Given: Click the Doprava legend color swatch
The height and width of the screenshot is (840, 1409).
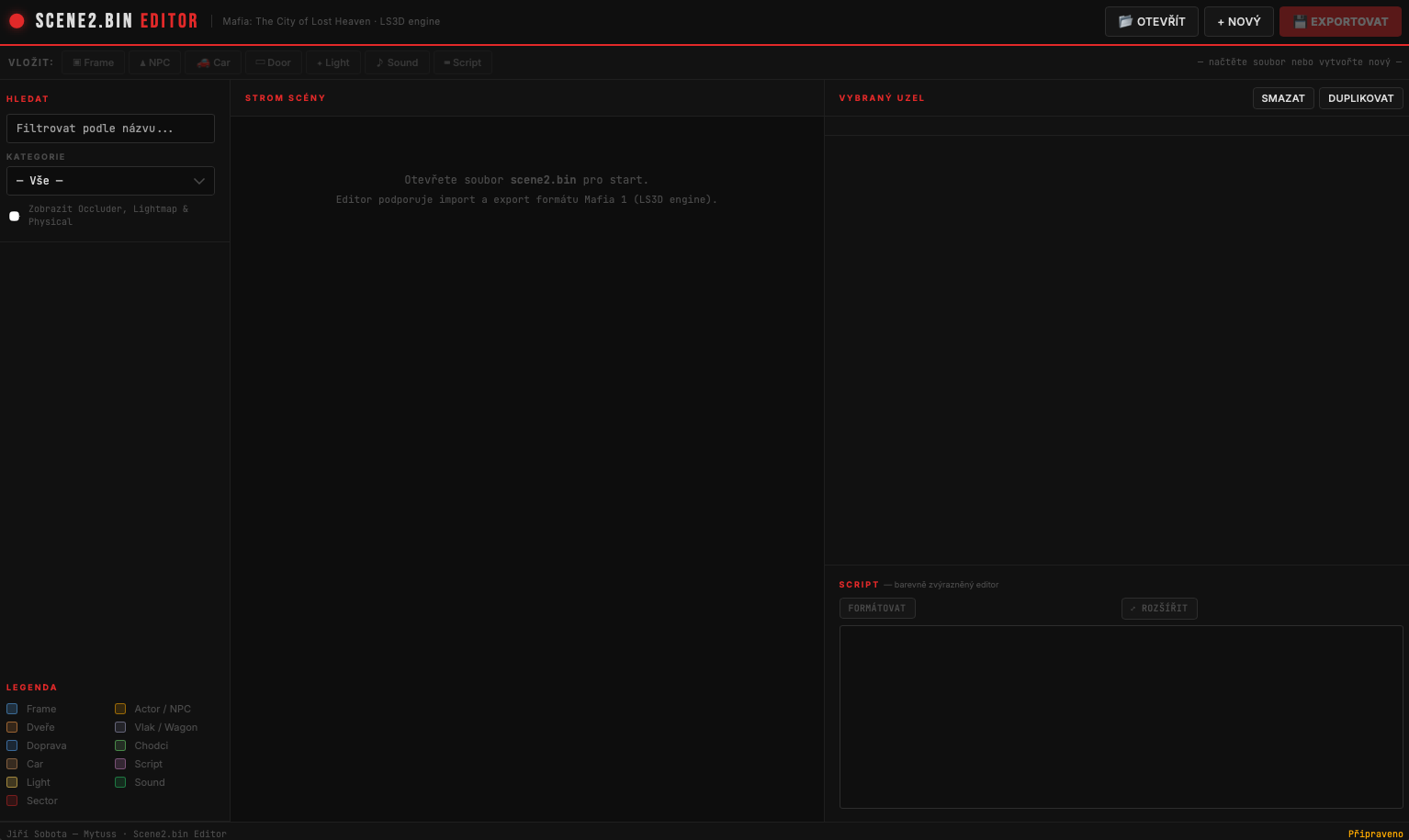Looking at the screenshot, I should 12,745.
